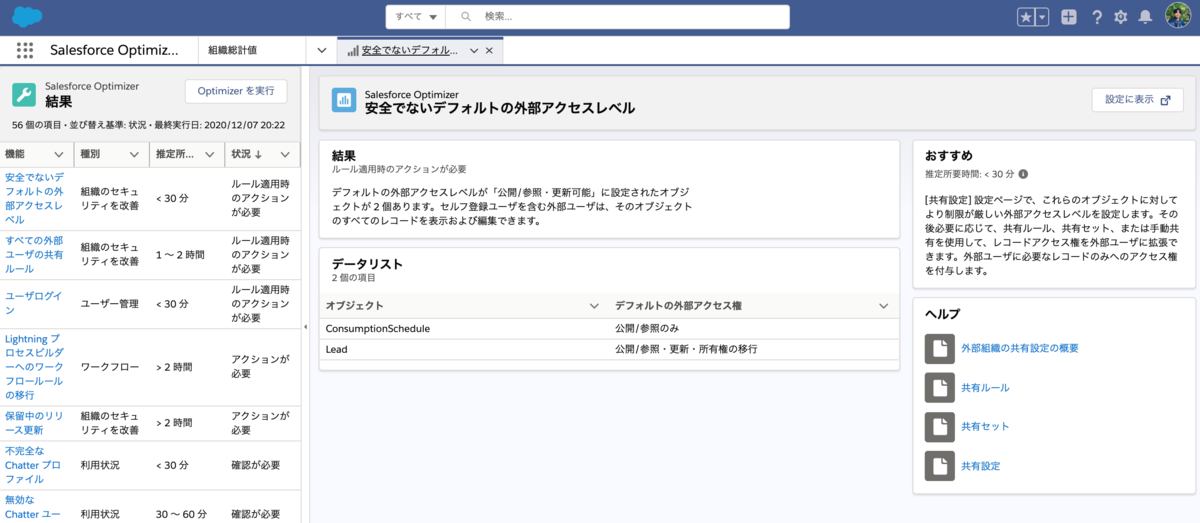Open the 外部組織の共有設定の概要 help link
Image resolution: width=1200 pixels, height=523 pixels.
1019,348
